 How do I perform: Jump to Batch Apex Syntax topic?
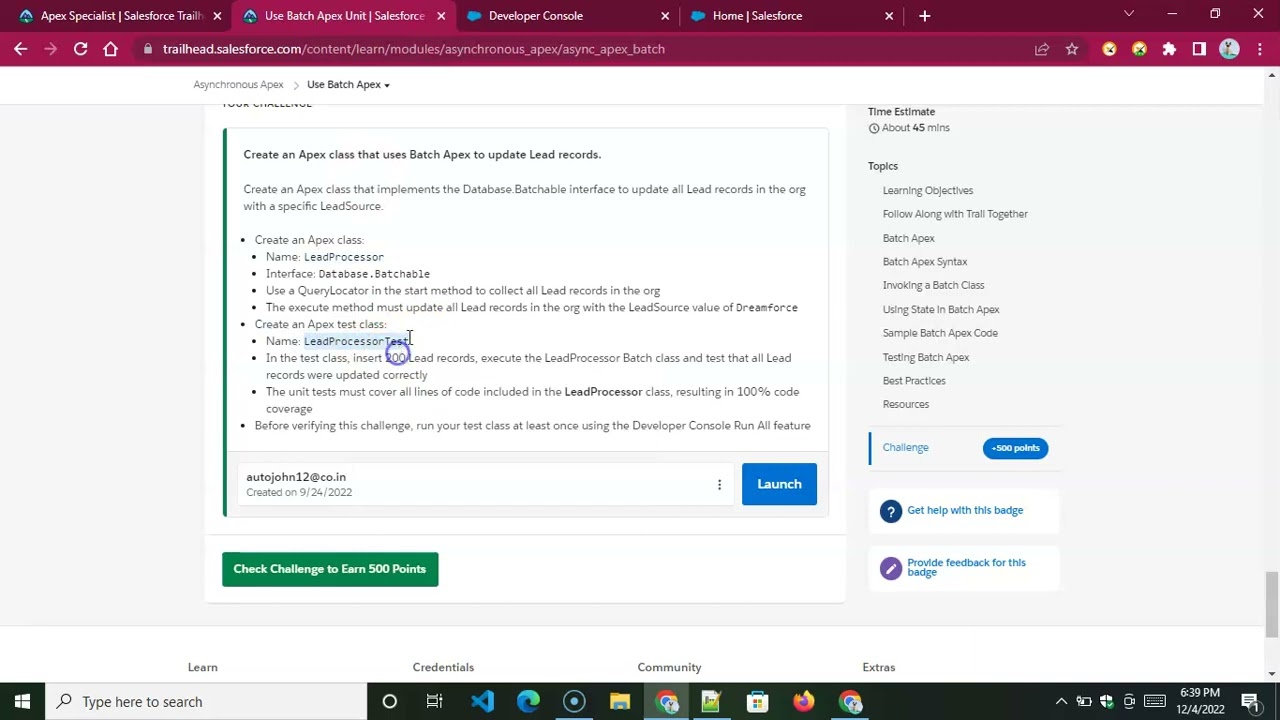pyautogui.click(x=925, y=262)
